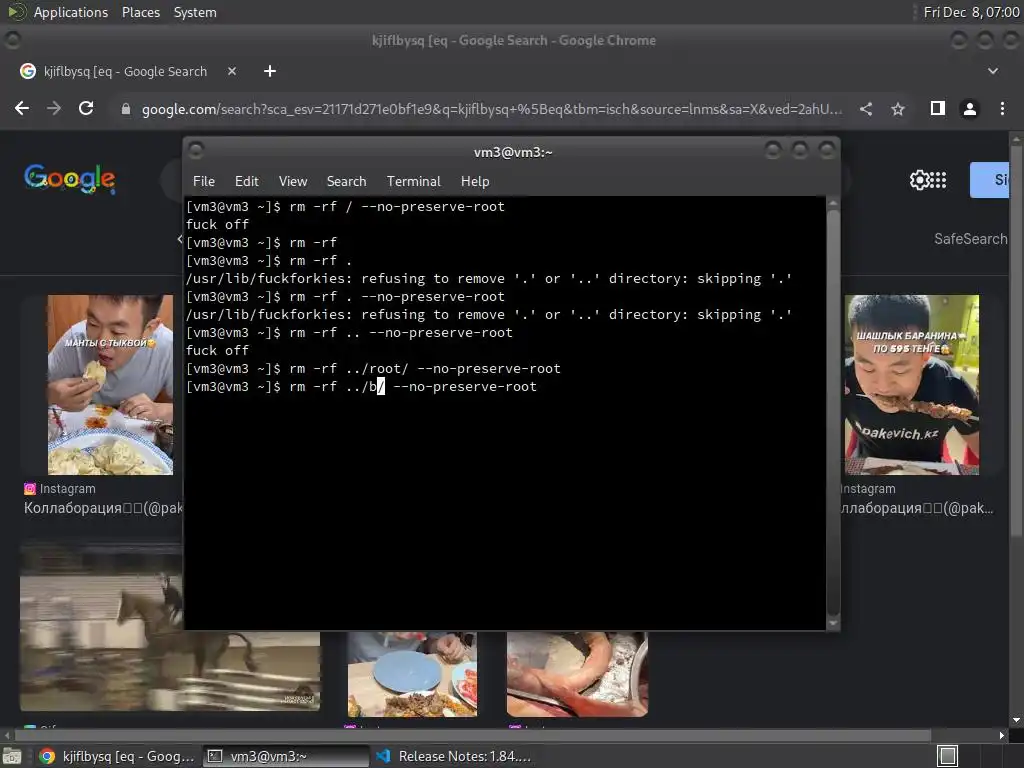Click right Коллаборация caption link

pos(917,508)
